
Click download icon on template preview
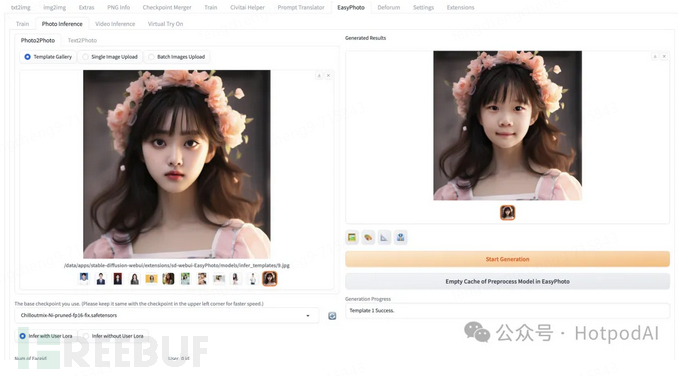point(319,76)
